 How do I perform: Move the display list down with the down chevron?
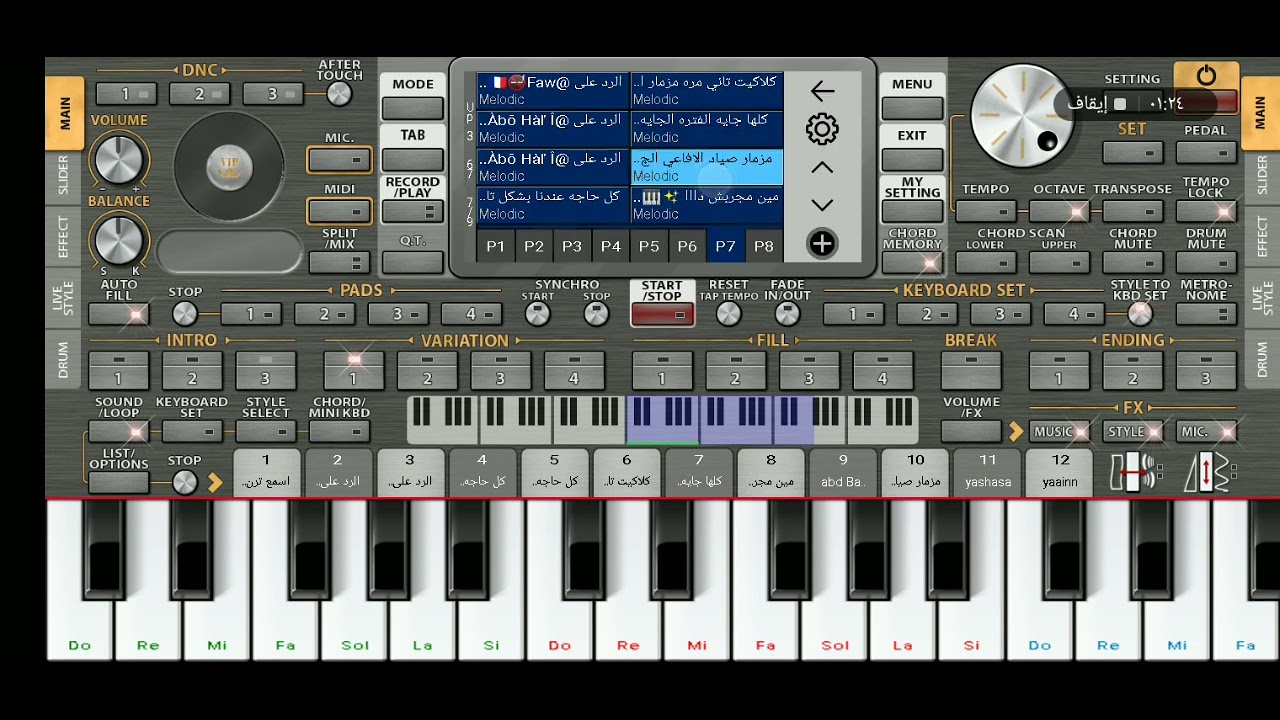(822, 205)
